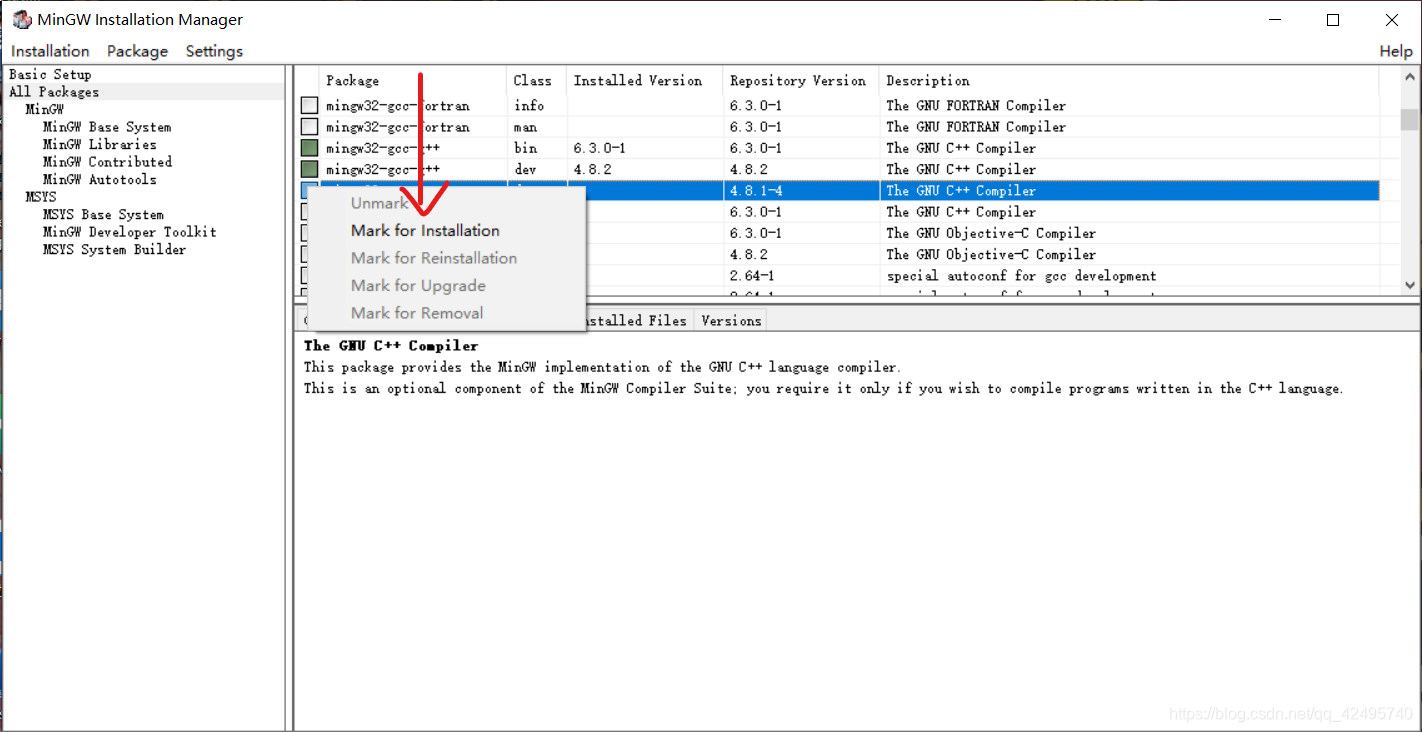Click first 'The GNU Objective-C Compiler' description
1422x732 pixels.
tap(991, 233)
